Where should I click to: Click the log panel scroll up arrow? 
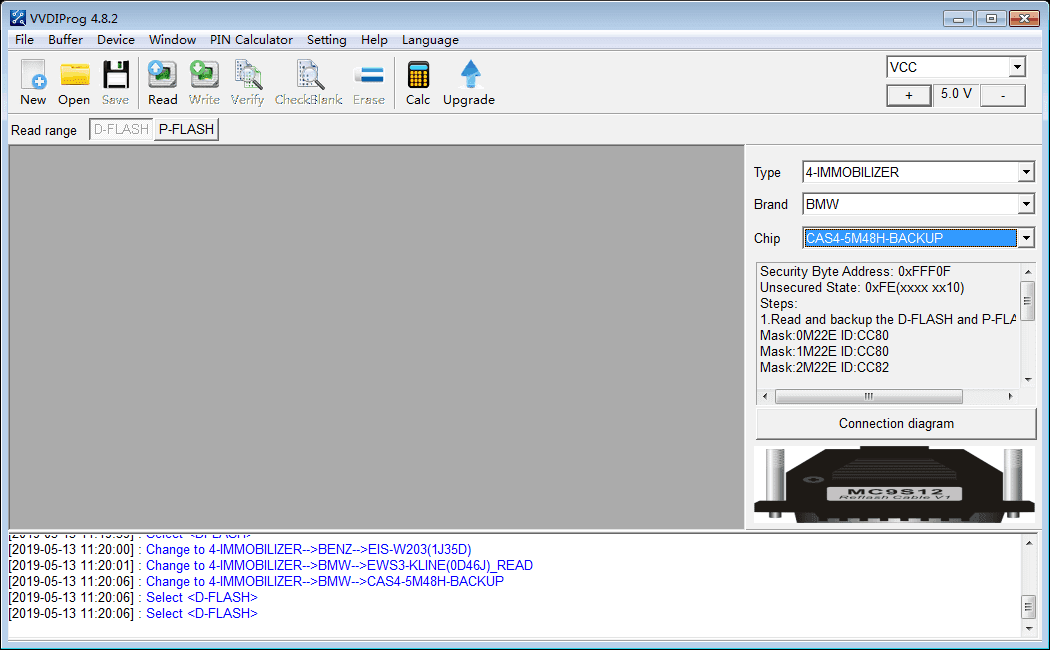coord(1029,543)
